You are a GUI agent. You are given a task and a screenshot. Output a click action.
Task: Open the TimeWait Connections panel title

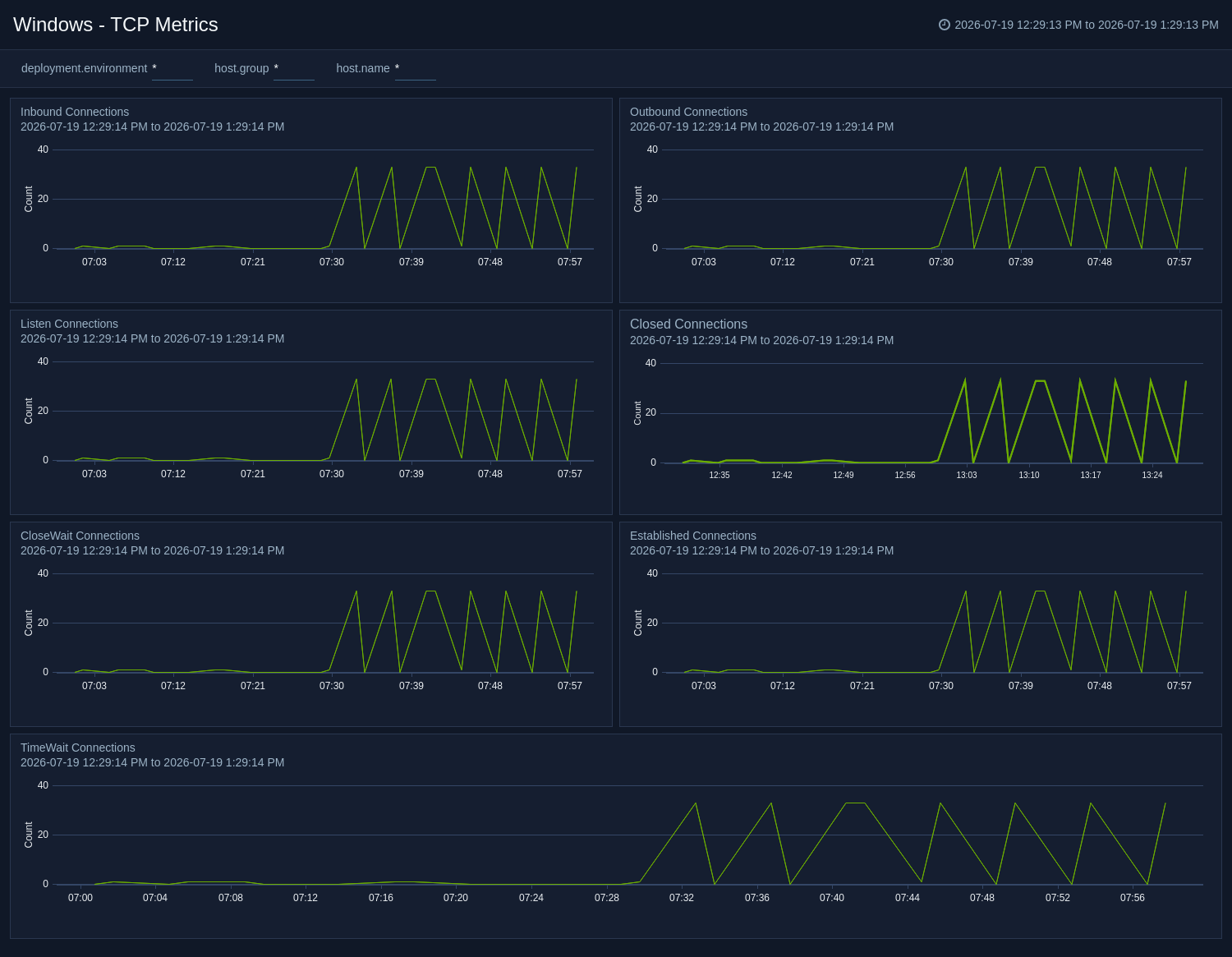click(x=78, y=748)
